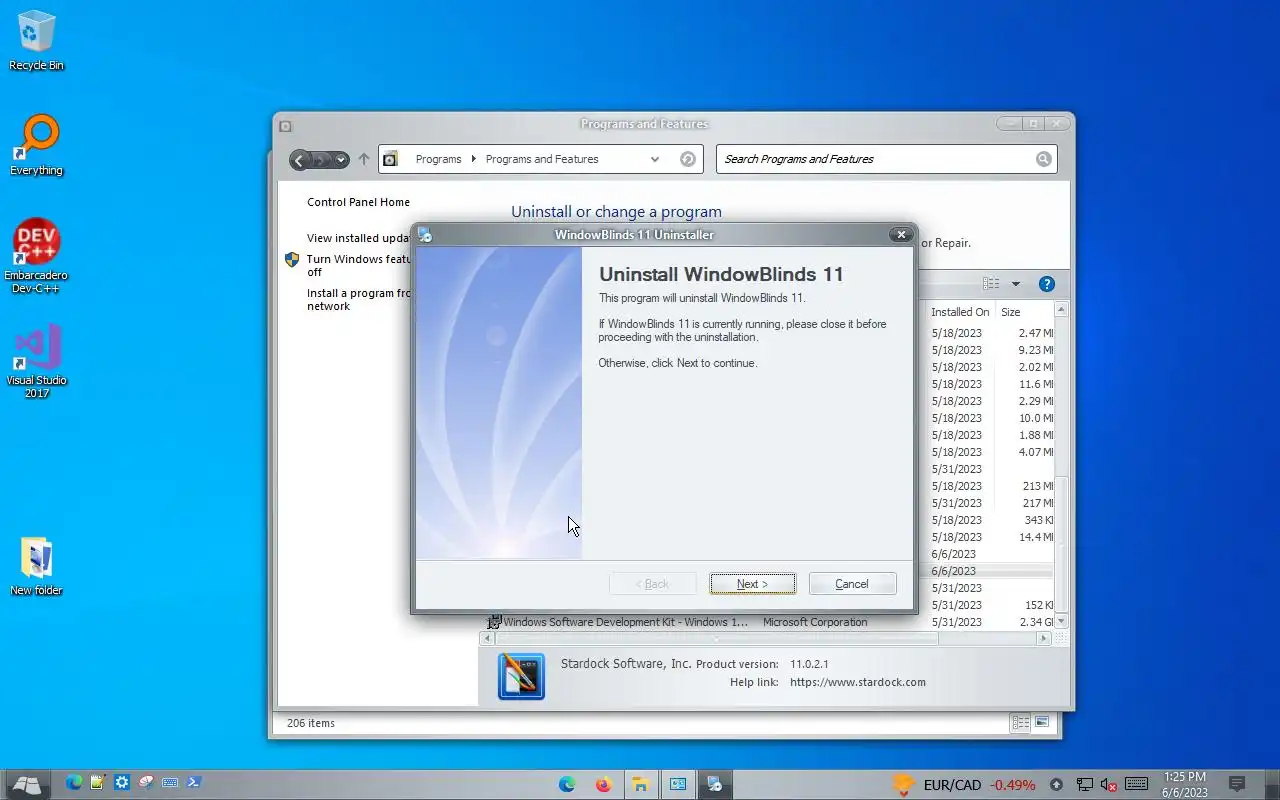Open the settings gear quick launch icon

click(122, 783)
